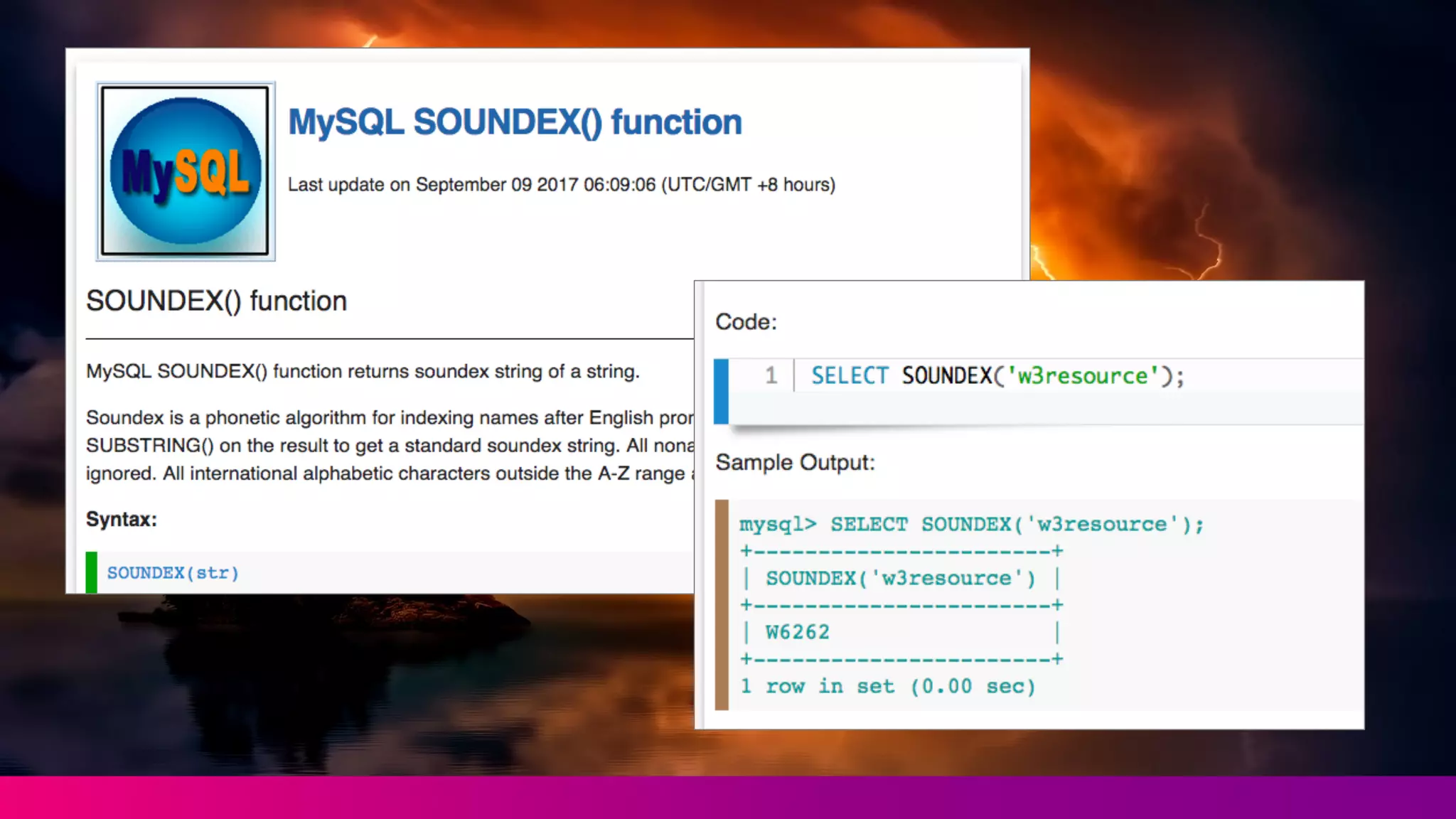Click the mysql> prompt line in the output
This screenshot has height=819, width=1456.
[x=971, y=525]
